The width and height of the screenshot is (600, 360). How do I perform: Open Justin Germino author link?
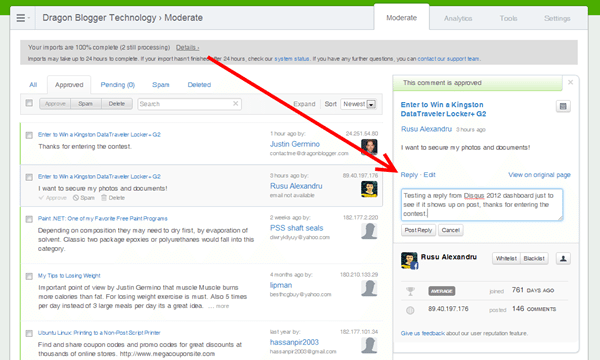(x=295, y=144)
